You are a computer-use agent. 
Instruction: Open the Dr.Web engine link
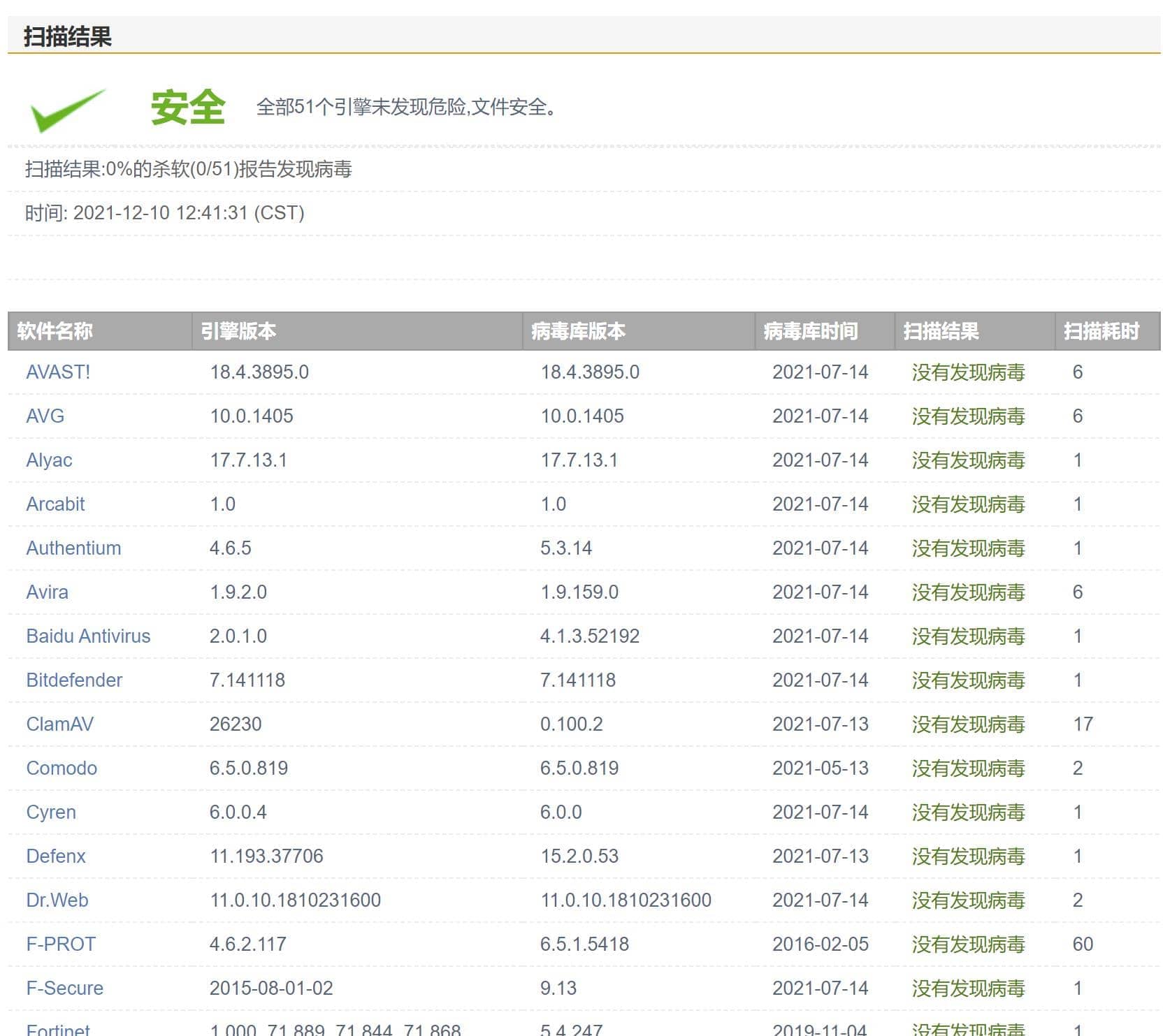[57, 900]
